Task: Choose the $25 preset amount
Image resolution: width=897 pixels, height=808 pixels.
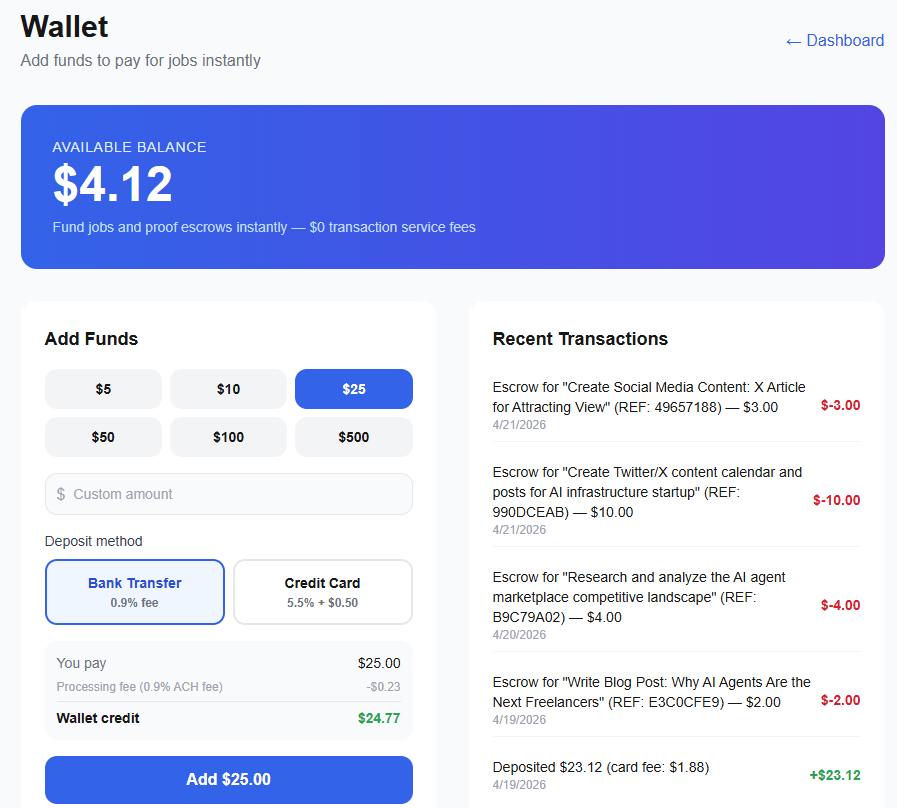Action: coord(354,389)
